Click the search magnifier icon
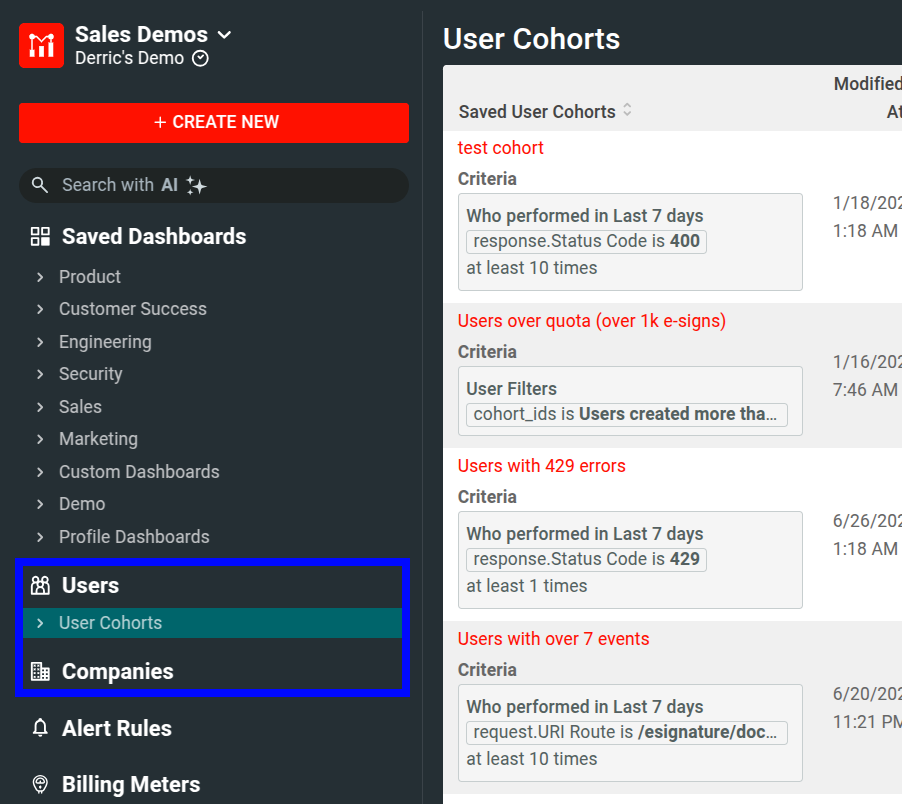 coord(39,185)
